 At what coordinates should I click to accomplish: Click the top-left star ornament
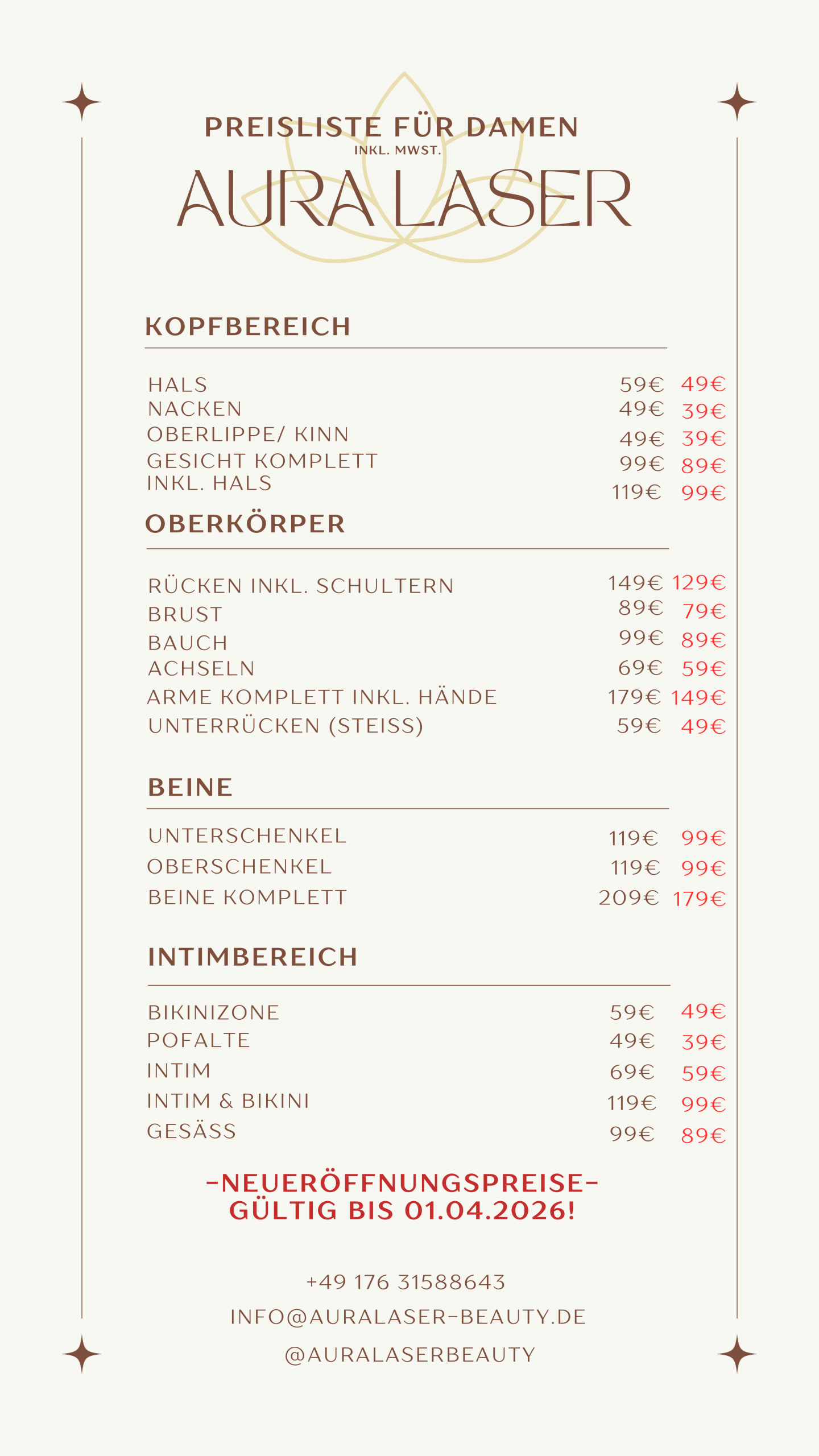click(x=82, y=102)
